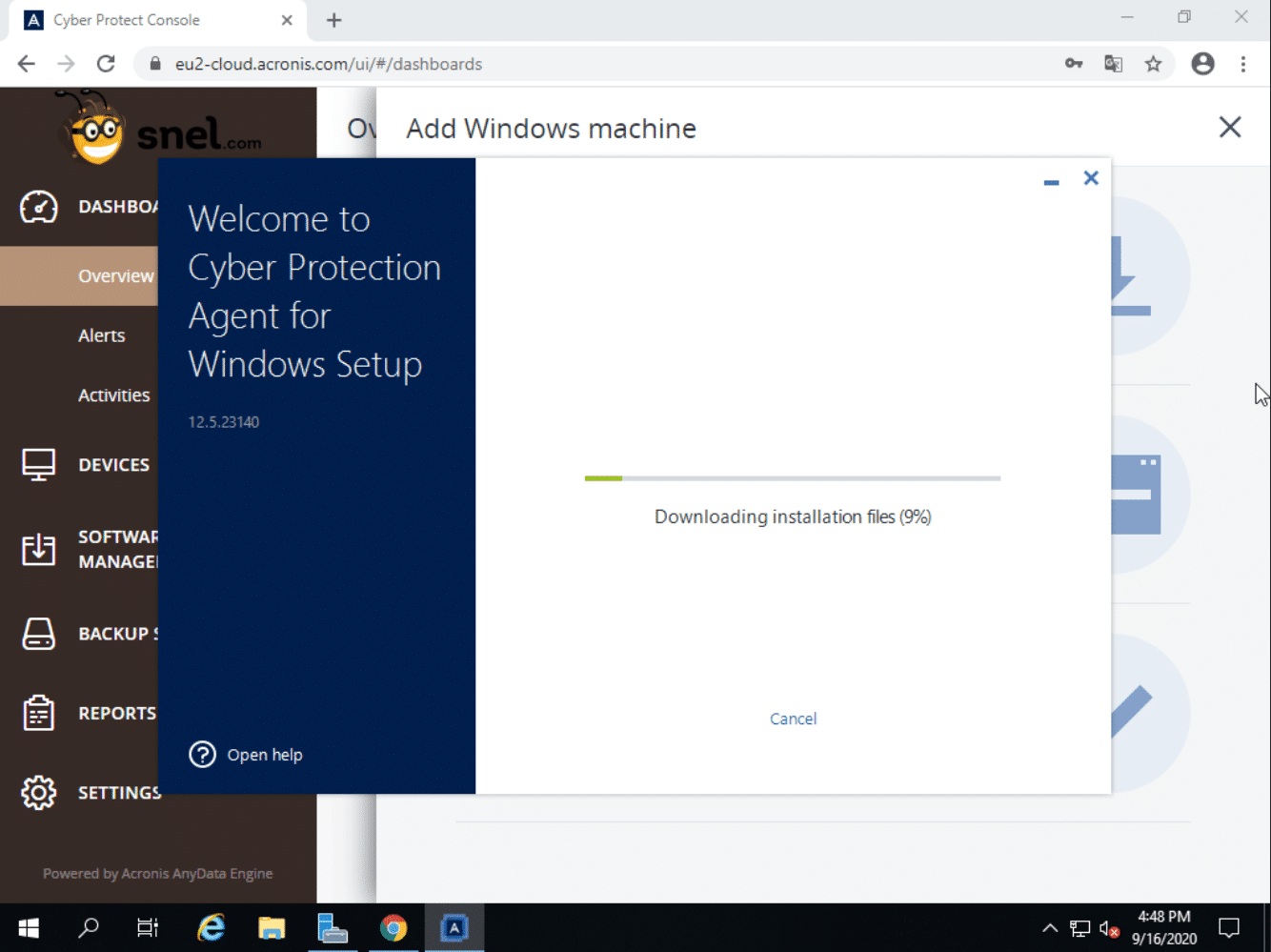Screen dimensions: 1271x952
Task: Show hidden system tray icons
Action: point(1049,928)
